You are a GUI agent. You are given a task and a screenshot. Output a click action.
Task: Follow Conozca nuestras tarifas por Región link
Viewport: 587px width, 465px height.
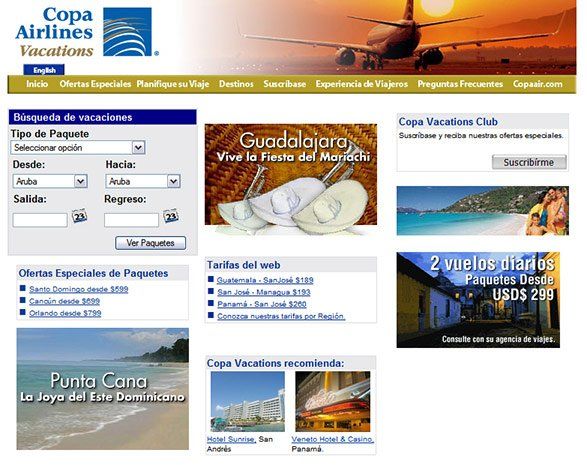pos(281,316)
